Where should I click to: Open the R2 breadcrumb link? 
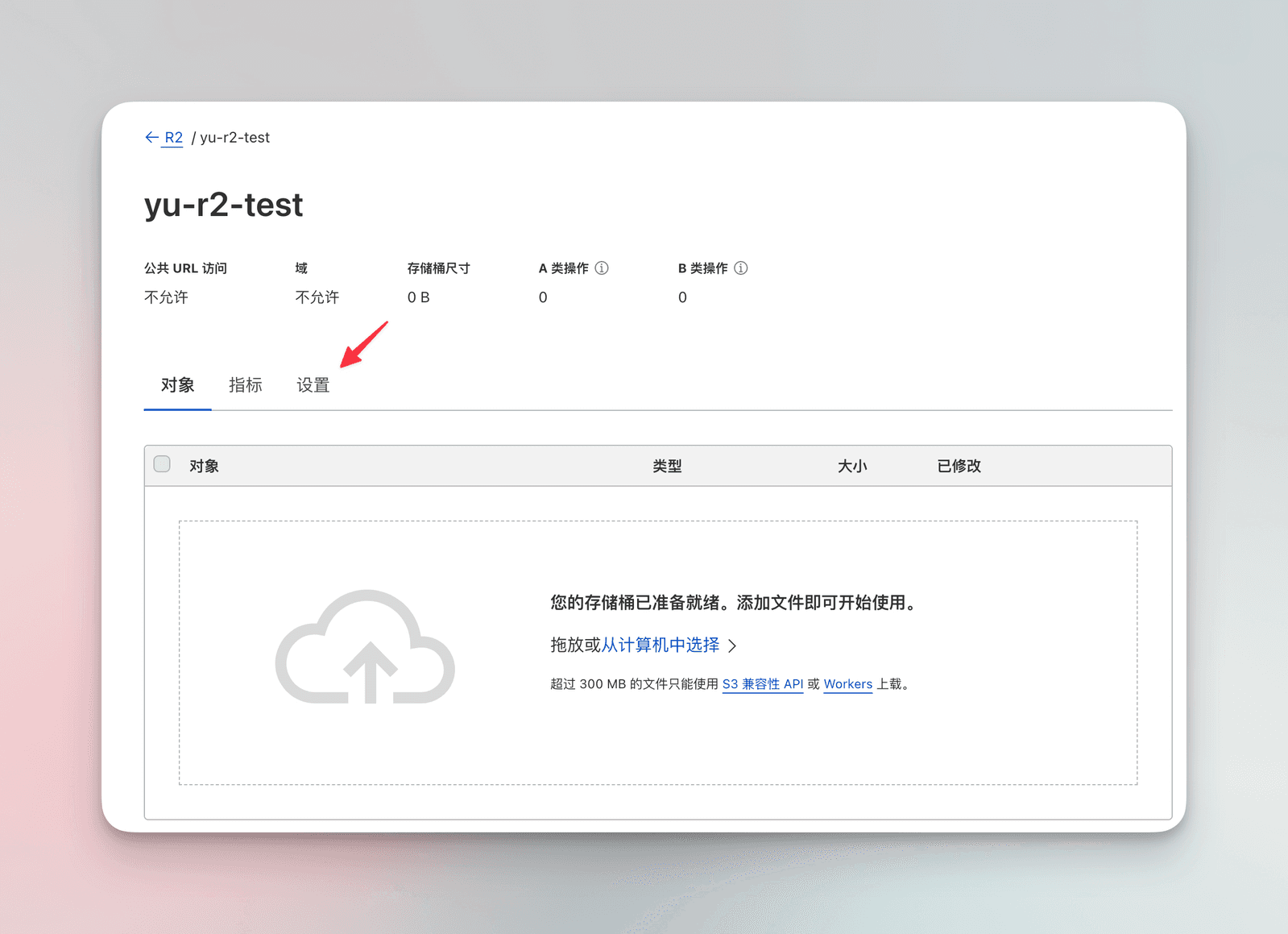pos(173,138)
